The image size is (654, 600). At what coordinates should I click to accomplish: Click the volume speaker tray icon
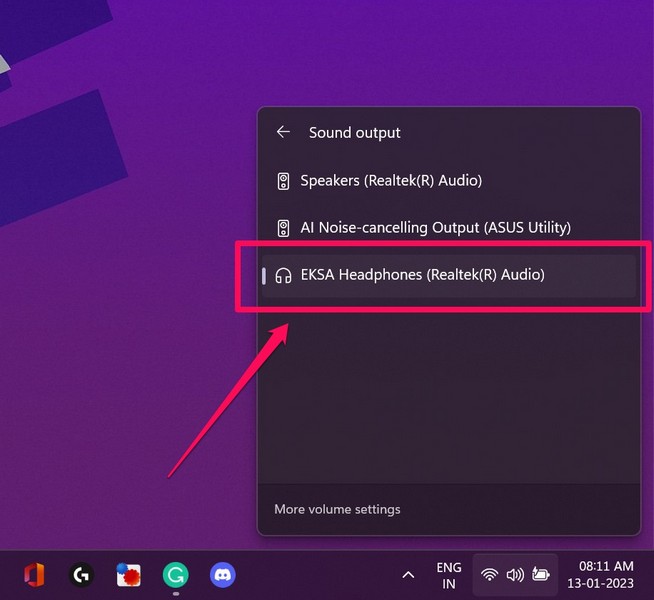[515, 575]
